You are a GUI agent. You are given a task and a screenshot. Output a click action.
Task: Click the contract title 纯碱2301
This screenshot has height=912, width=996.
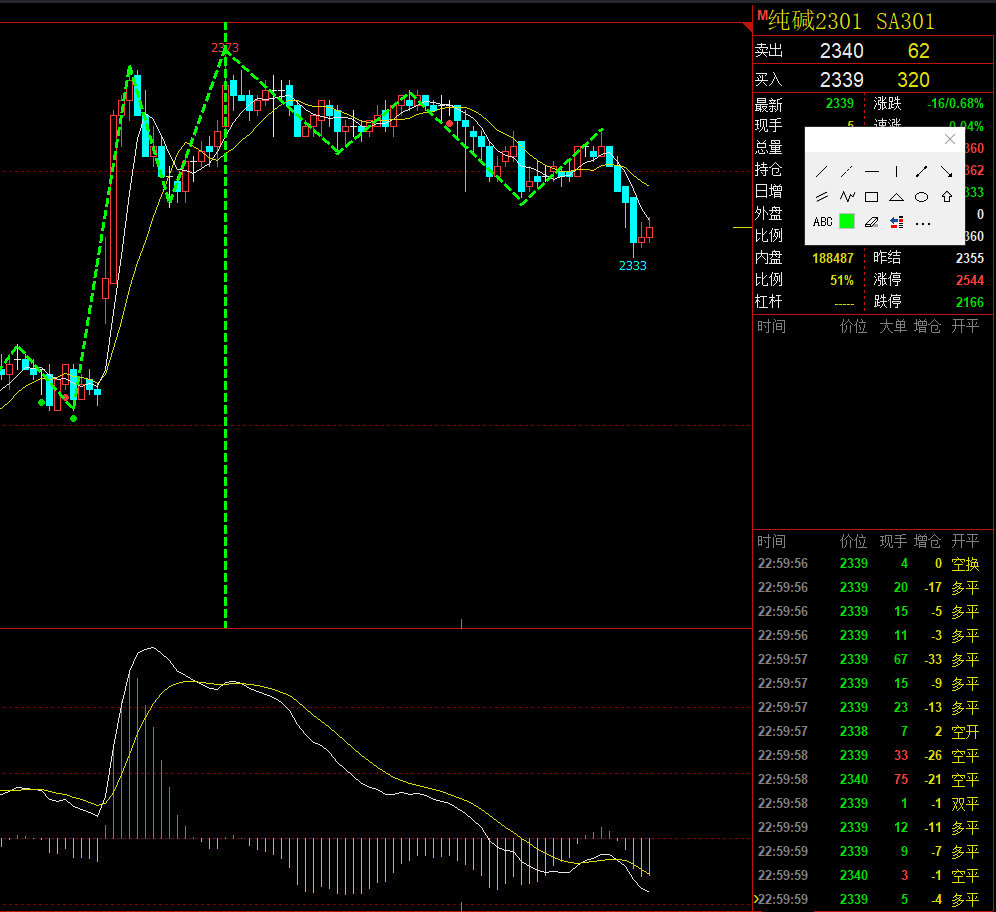pos(815,21)
